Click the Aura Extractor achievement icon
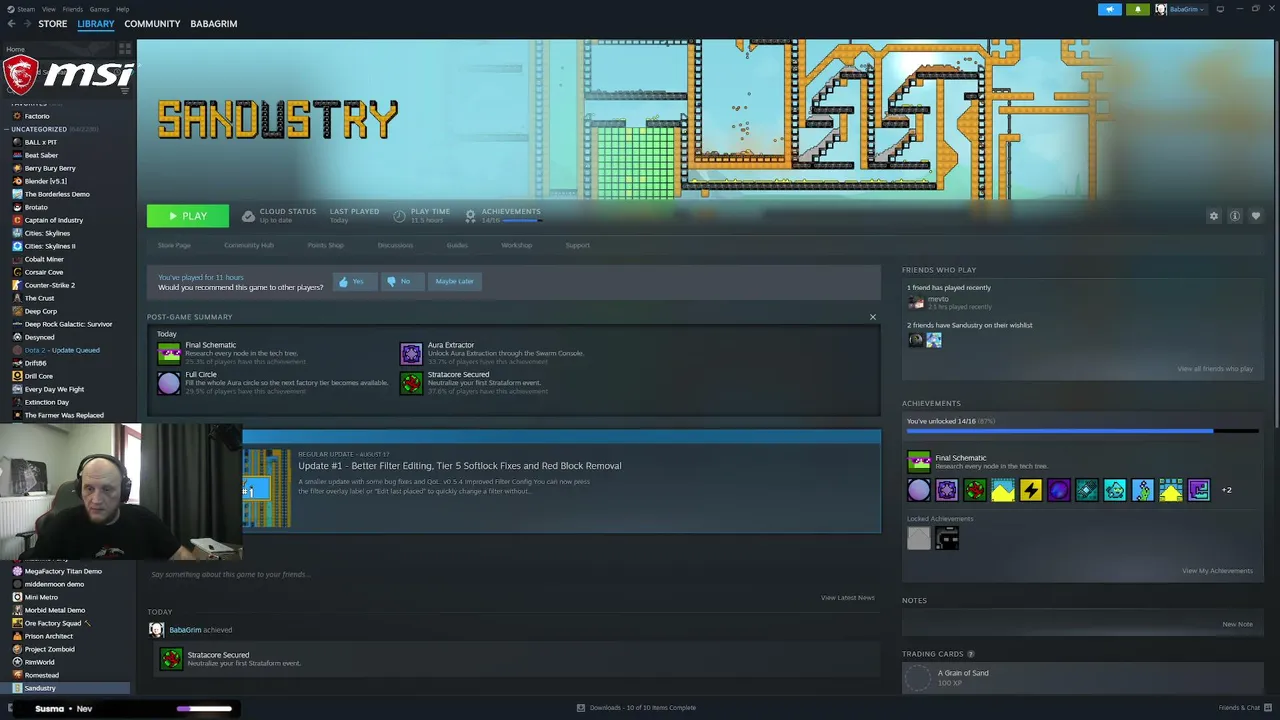 (x=411, y=353)
